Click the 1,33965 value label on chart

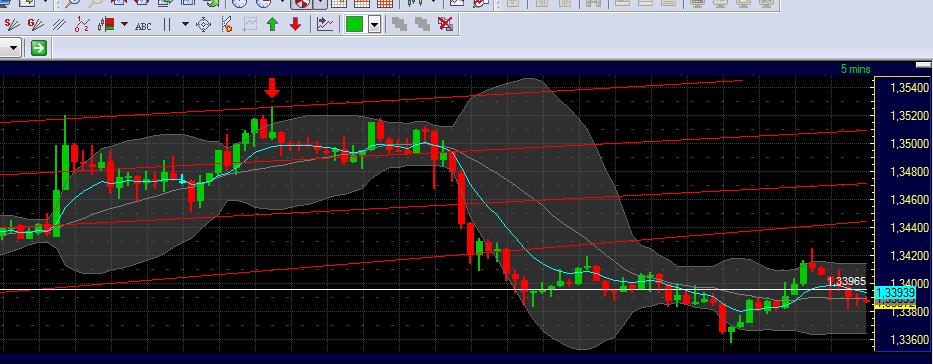coord(846,281)
